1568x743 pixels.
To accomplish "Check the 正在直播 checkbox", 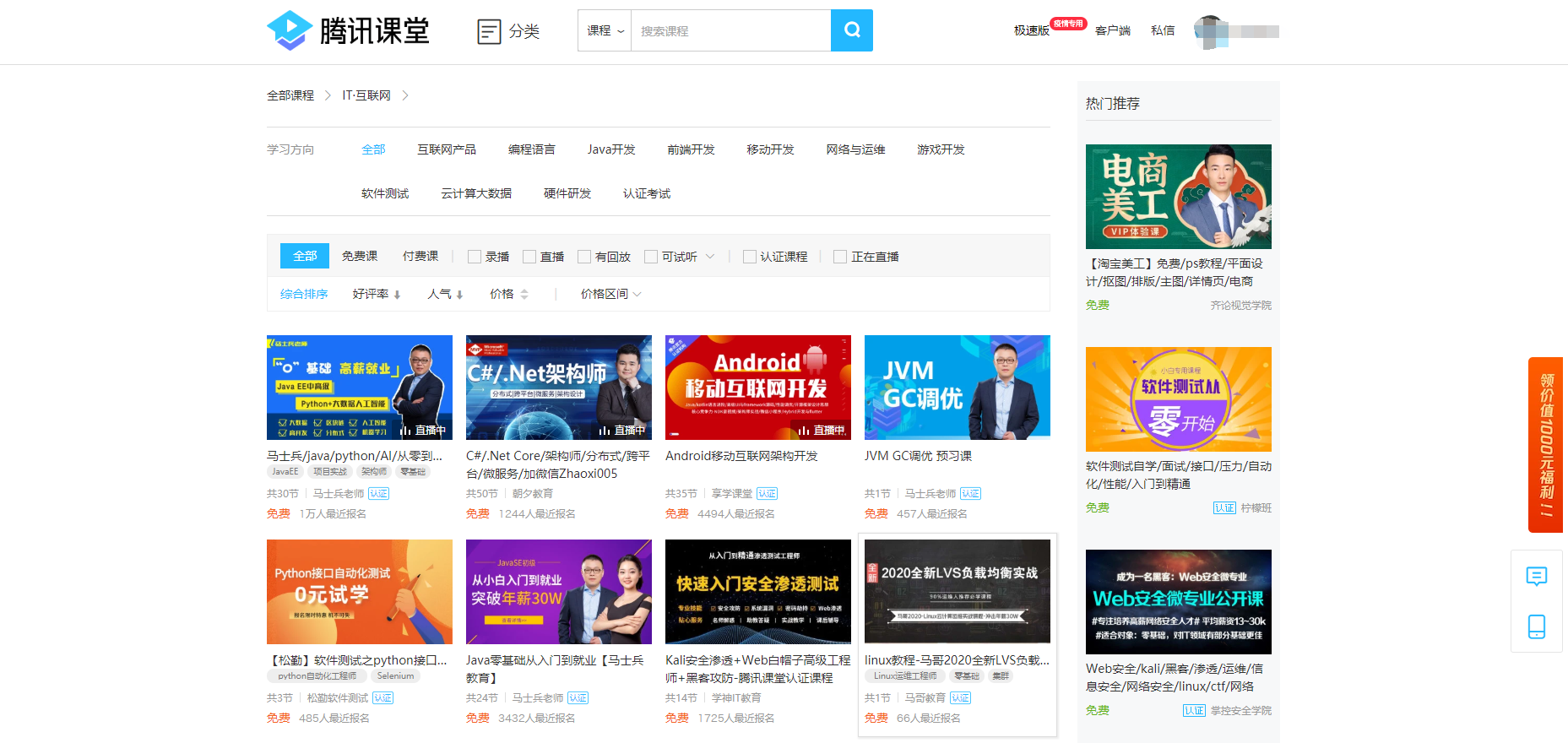I will (840, 257).
